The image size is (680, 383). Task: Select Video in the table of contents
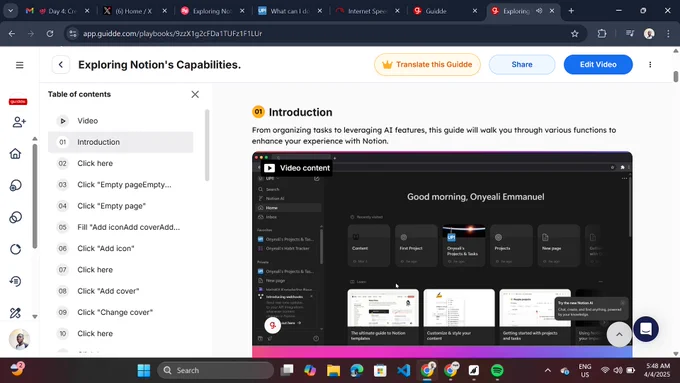tap(121, 121)
